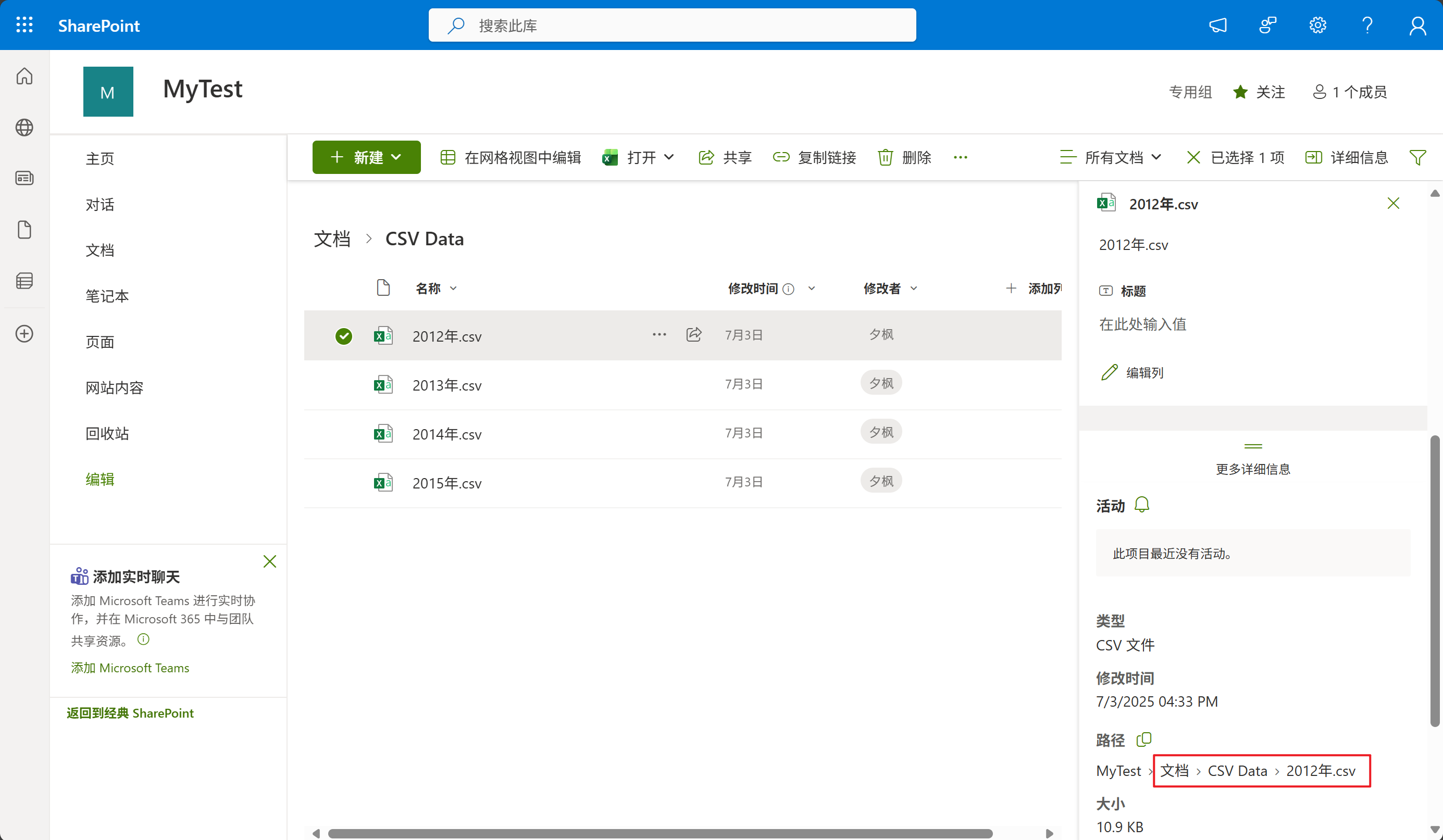This screenshot has width=1443, height=840.
Task: Copy the file path icon next to 路径
Action: [1143, 739]
